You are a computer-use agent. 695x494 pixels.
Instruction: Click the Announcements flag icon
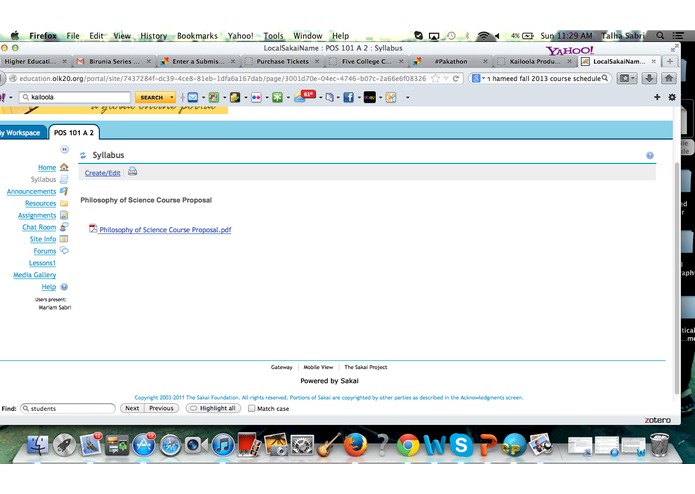[x=64, y=191]
